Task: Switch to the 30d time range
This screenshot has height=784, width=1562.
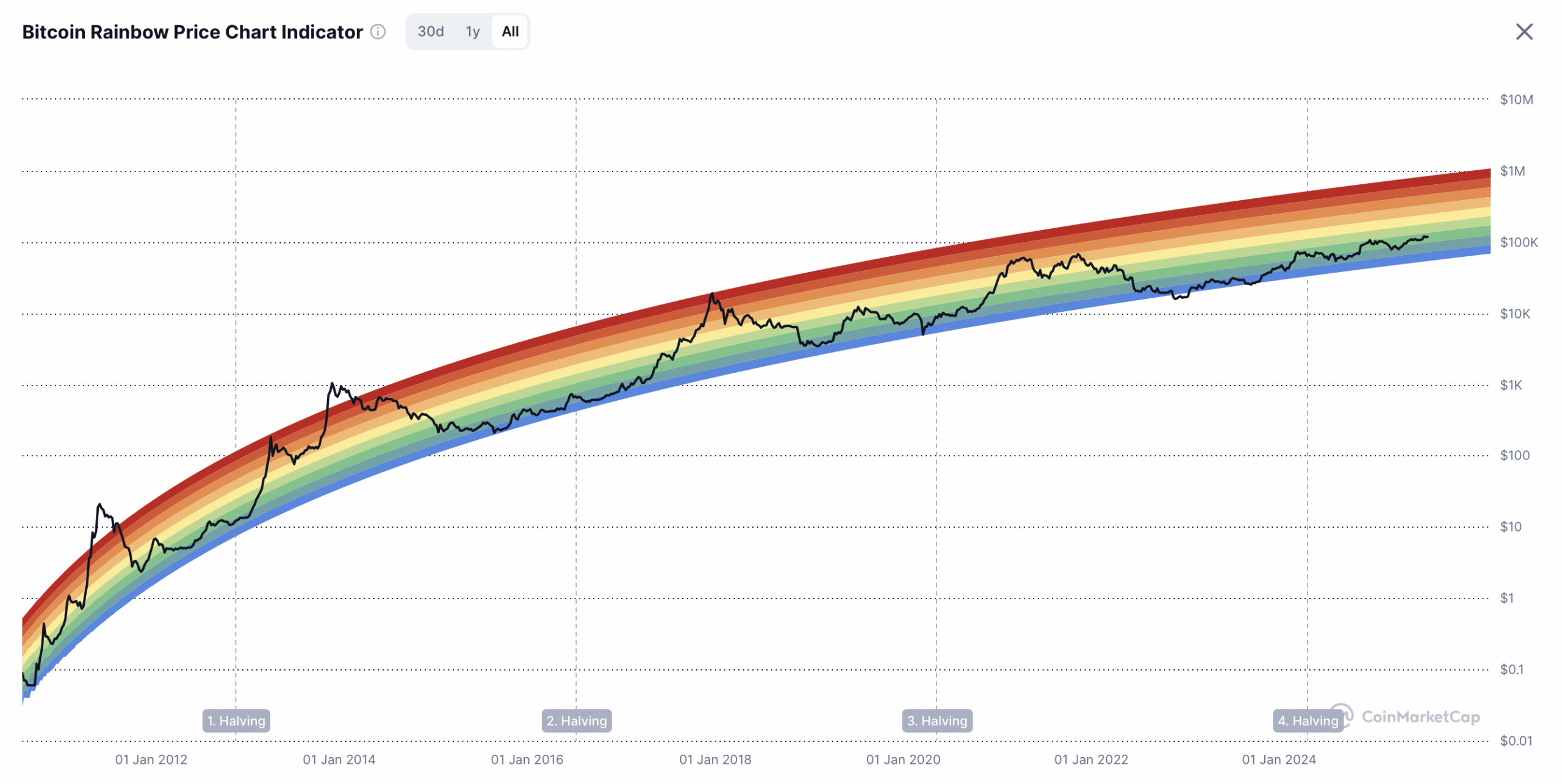Action: 430,31
